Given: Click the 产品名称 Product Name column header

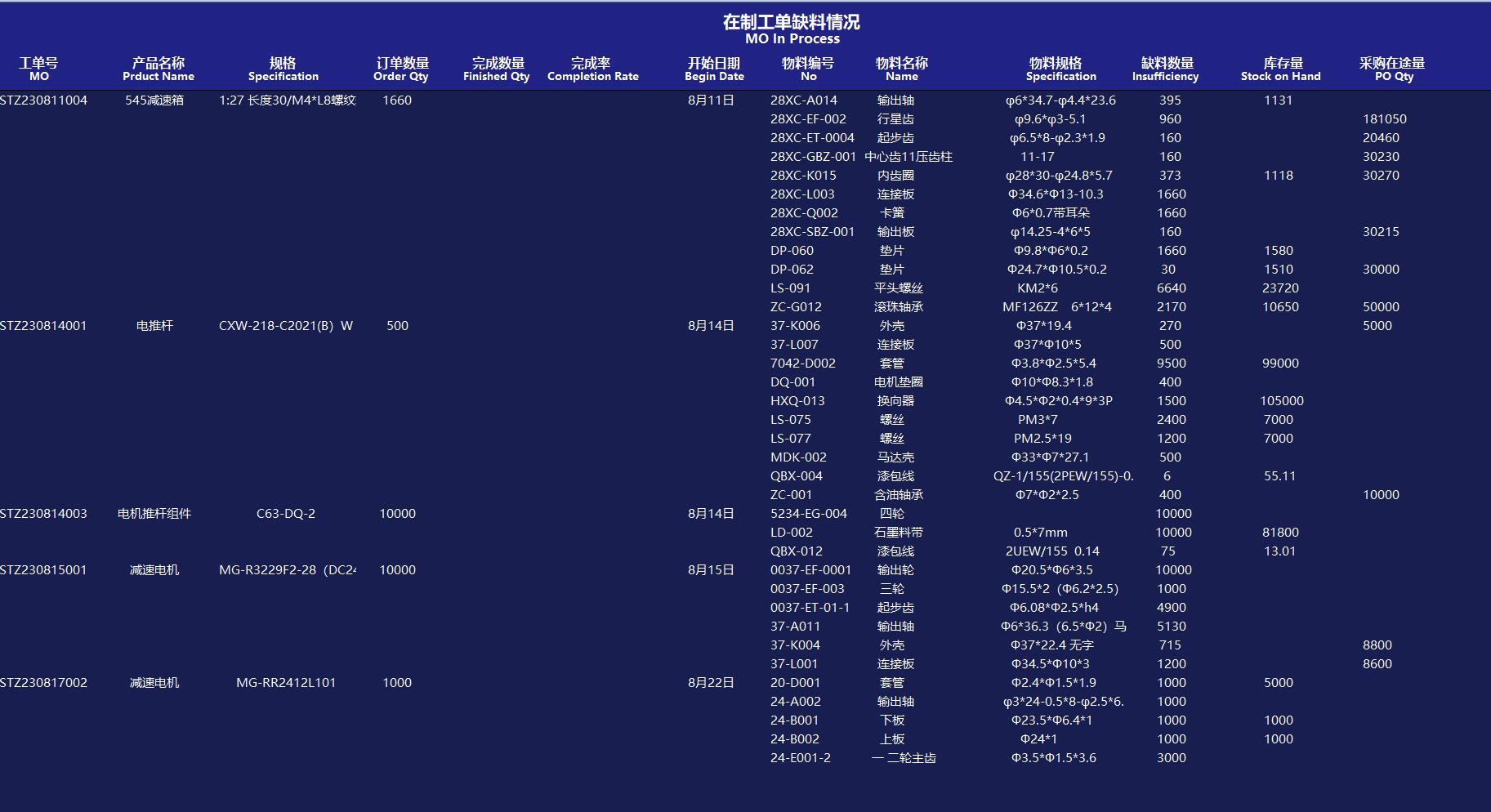Looking at the screenshot, I should coord(158,69).
